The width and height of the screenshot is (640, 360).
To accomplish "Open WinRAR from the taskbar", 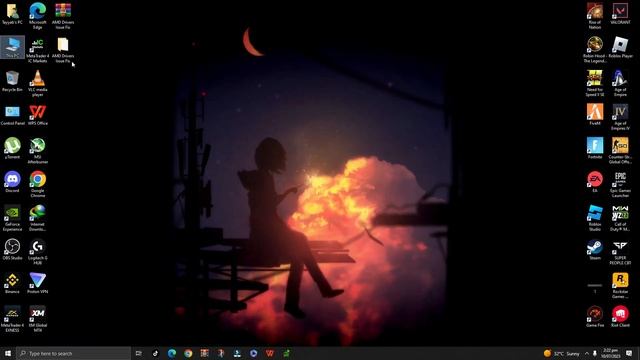I will pyautogui.click(x=204, y=353).
